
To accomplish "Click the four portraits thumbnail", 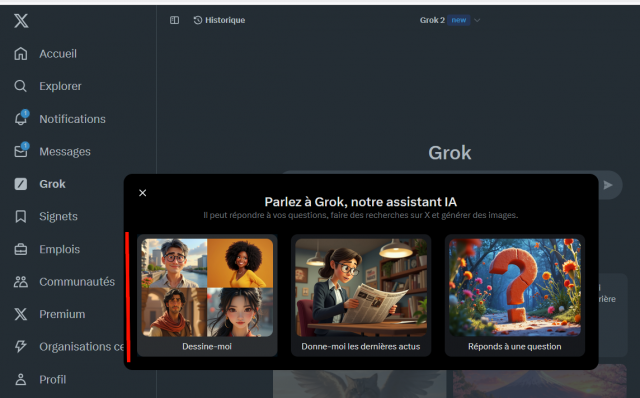I will coord(207,288).
